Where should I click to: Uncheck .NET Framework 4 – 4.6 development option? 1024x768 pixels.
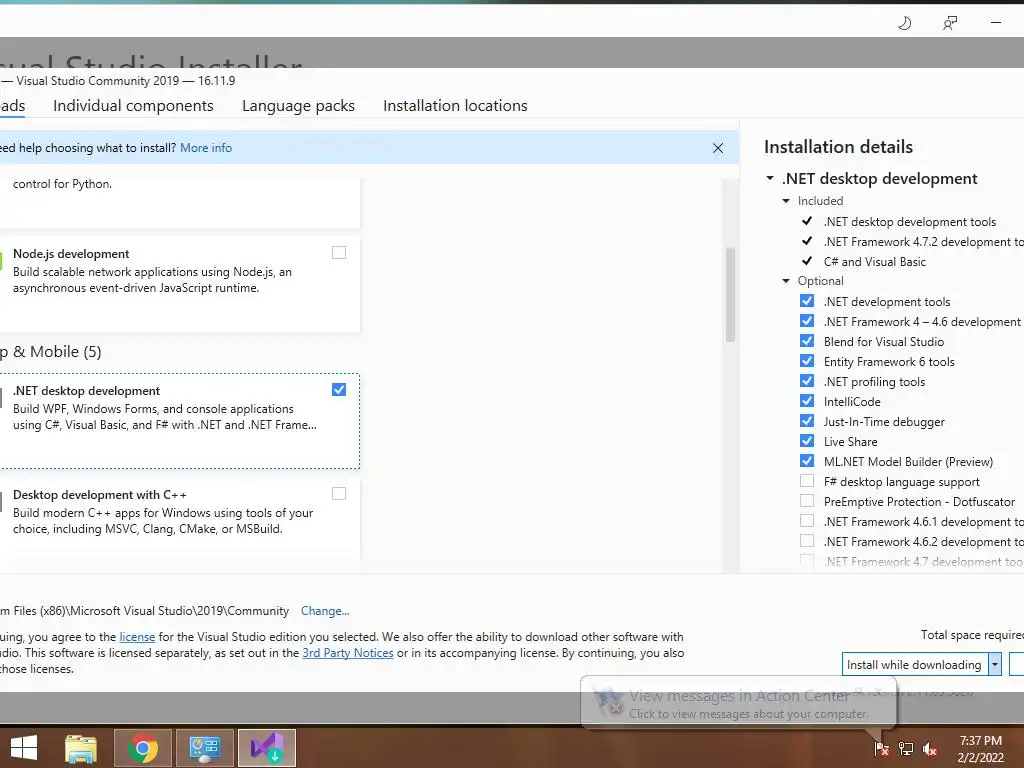pos(807,321)
